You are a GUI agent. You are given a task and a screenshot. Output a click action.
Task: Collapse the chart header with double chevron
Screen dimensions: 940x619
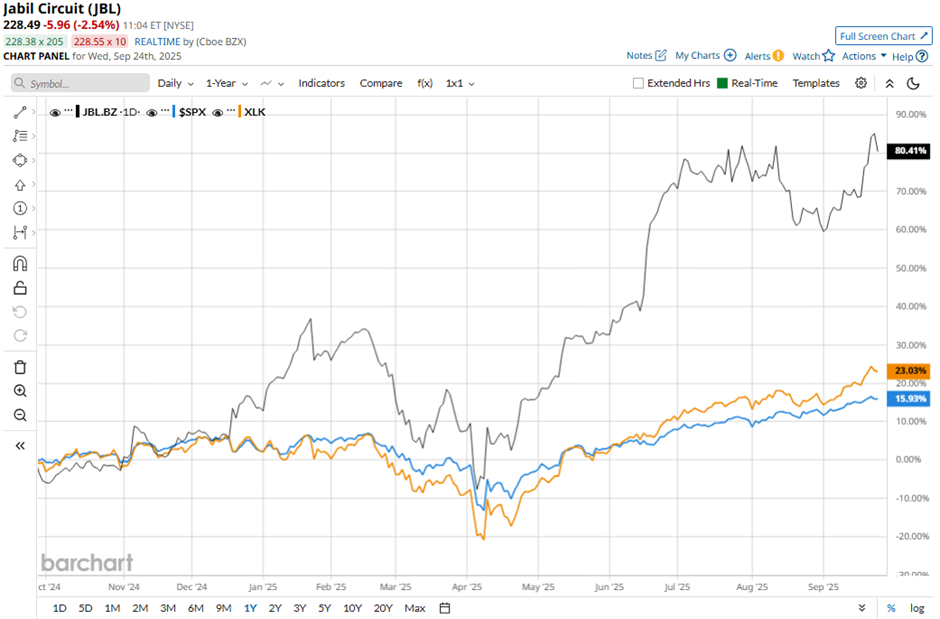(x=890, y=83)
